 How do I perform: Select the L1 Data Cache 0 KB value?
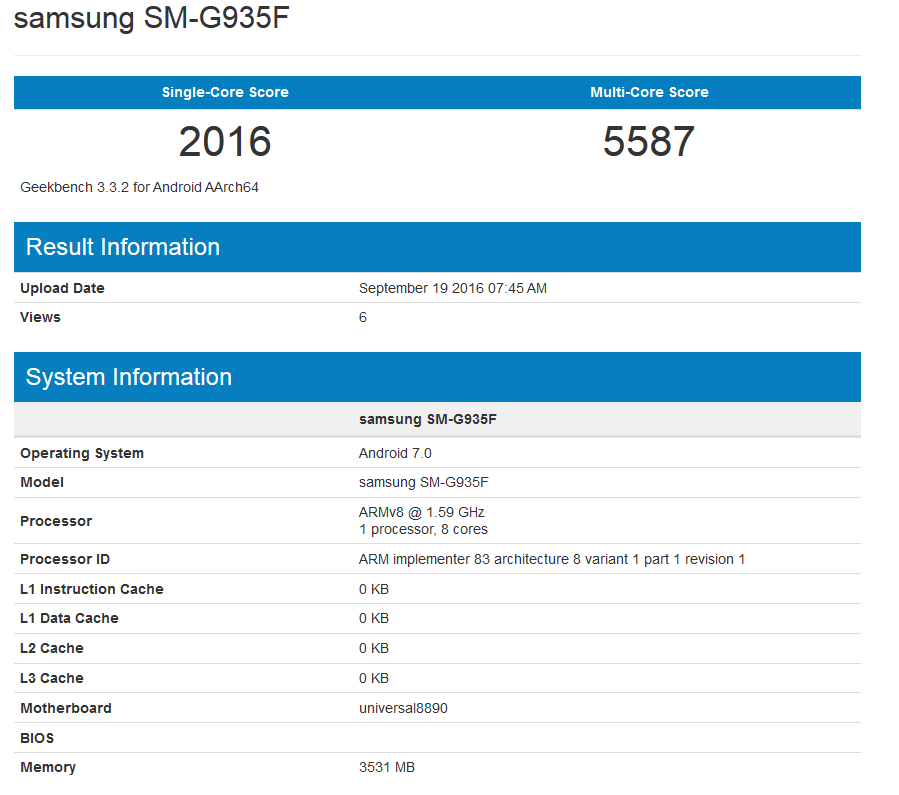coord(374,618)
